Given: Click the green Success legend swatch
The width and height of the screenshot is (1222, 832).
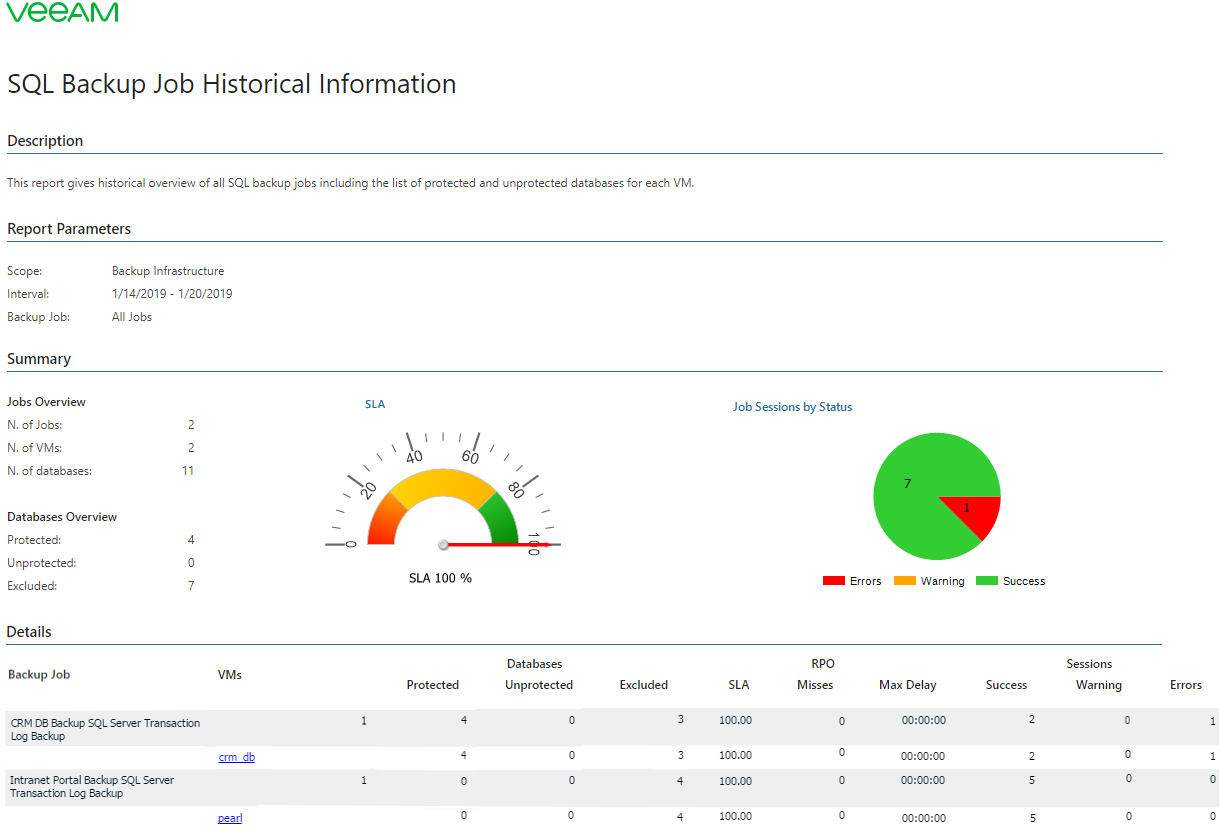Looking at the screenshot, I should coord(987,581).
